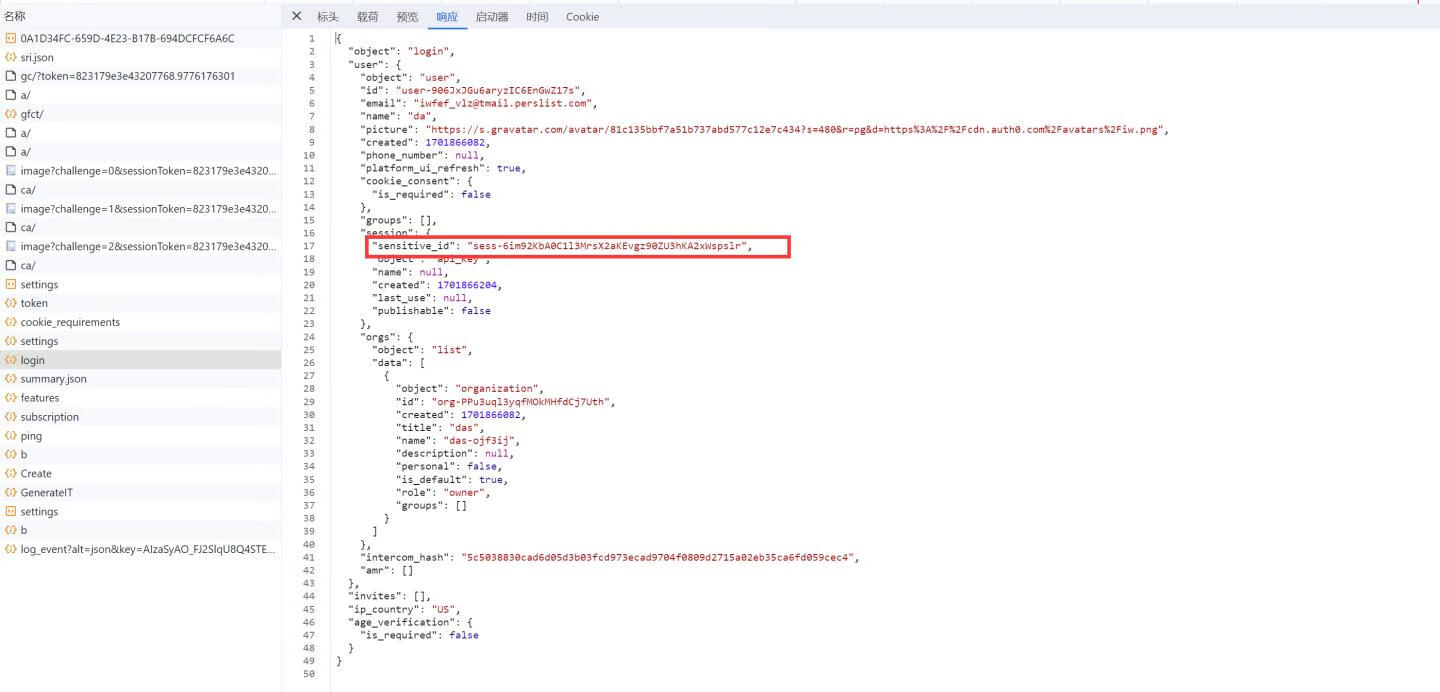Click the icon beside the login request
The image size is (1440, 692).
coord(11,360)
